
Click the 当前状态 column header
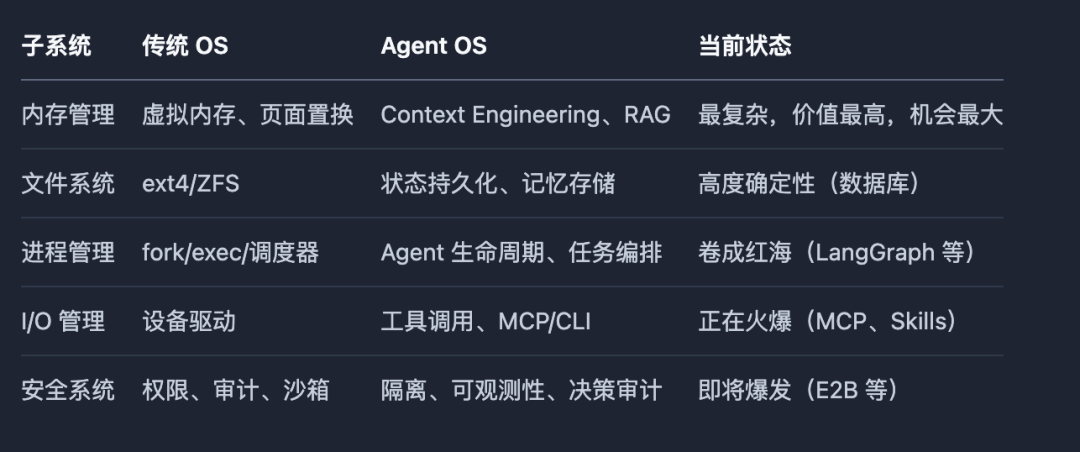(744, 46)
